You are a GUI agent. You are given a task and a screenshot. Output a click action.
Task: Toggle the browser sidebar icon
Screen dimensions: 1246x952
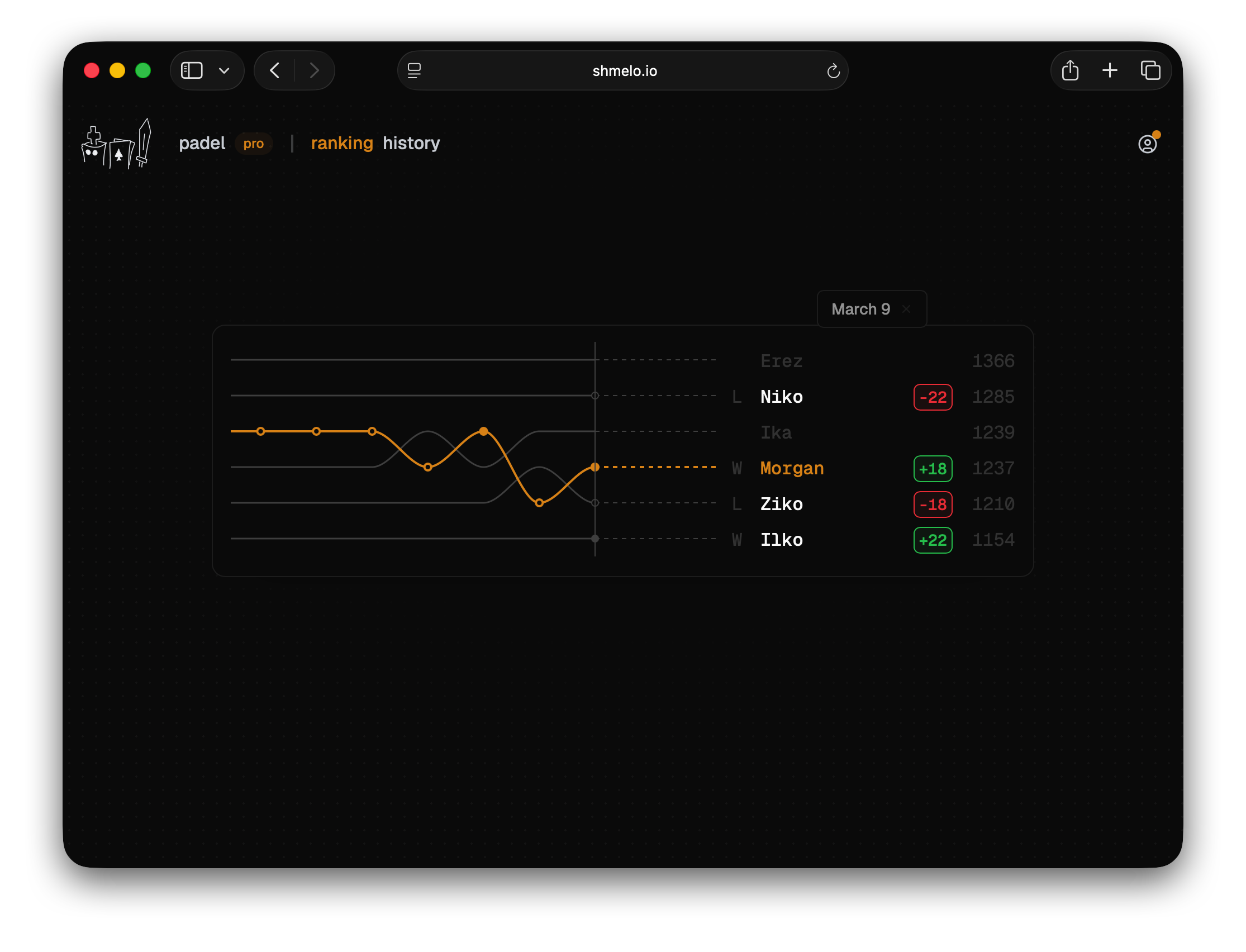191,70
